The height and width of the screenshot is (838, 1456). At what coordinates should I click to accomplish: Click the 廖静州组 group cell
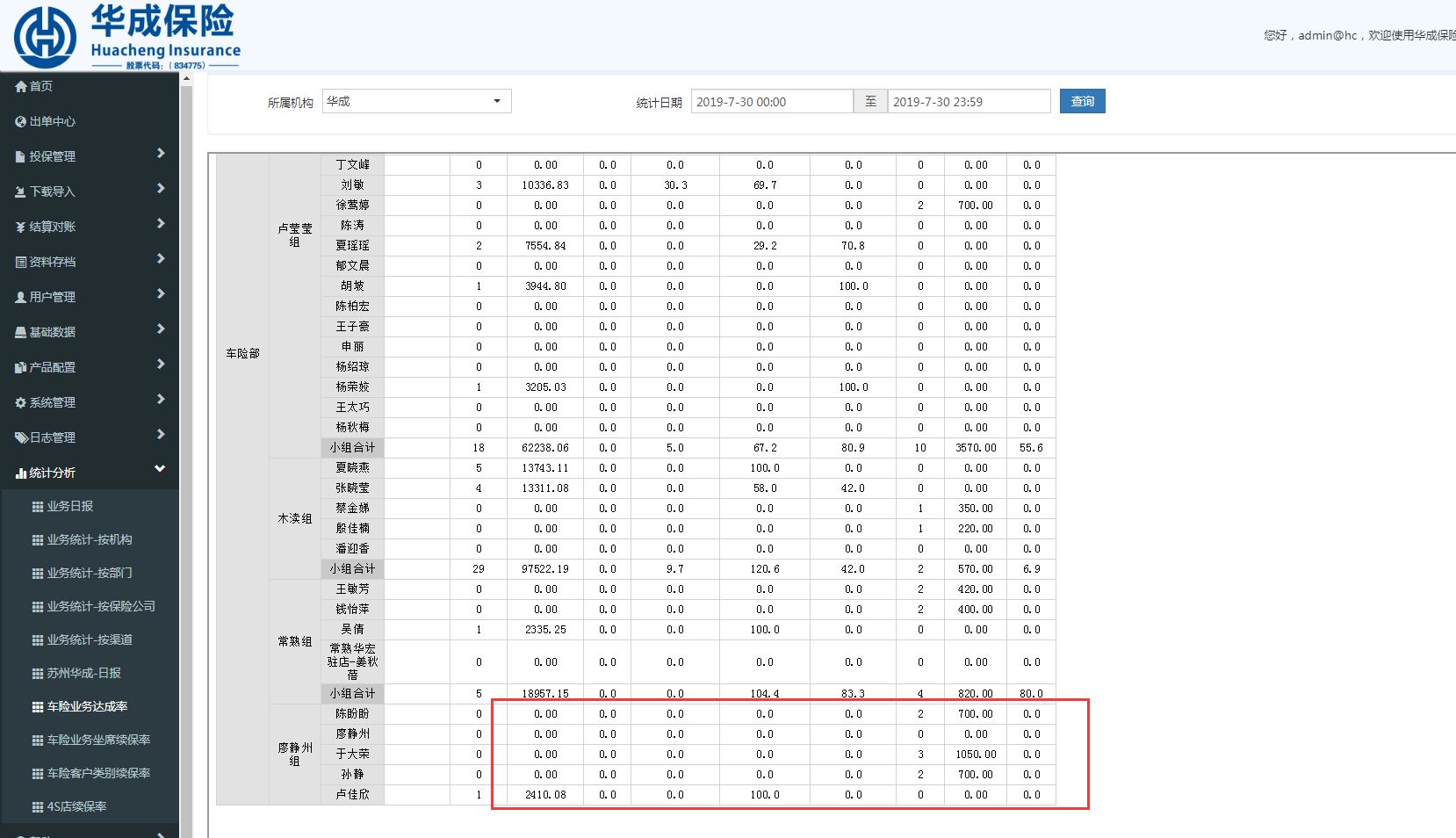[x=295, y=755]
